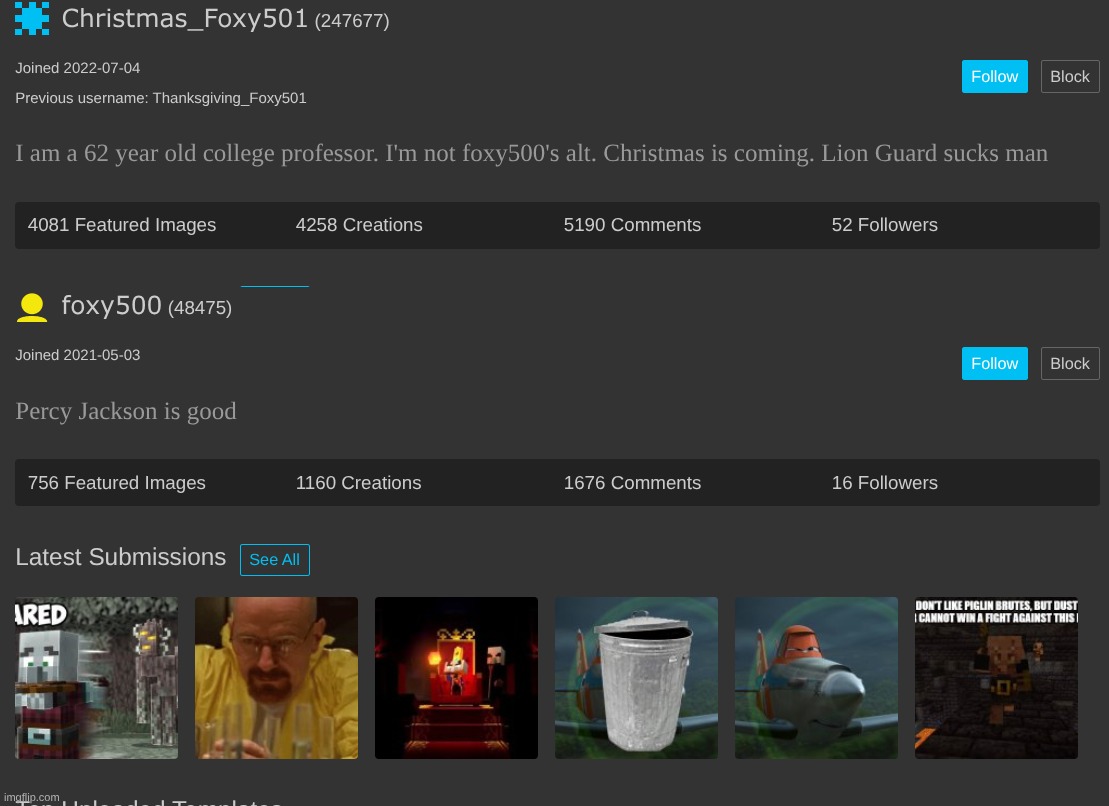Open the man in yellow suit thumbnail

click(x=276, y=678)
